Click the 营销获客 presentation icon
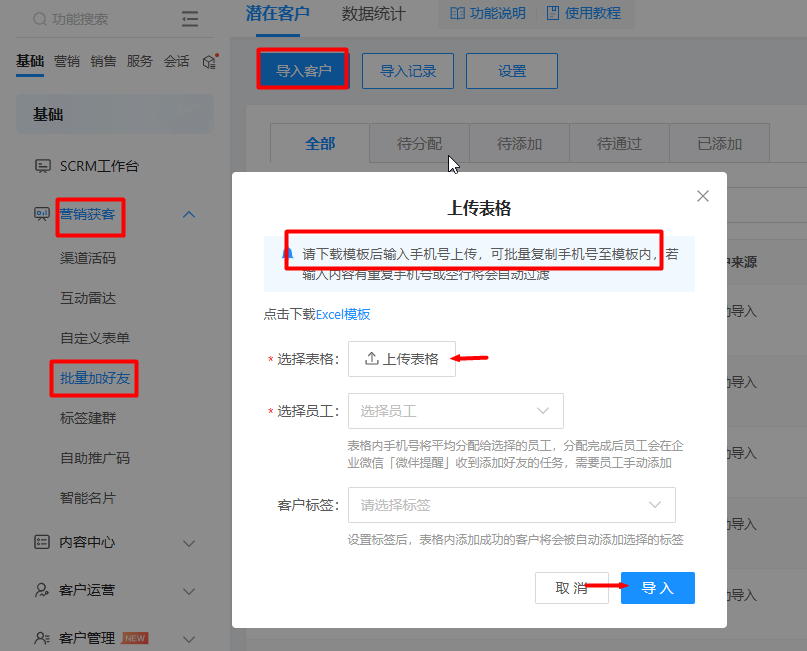Viewport: 807px width, 651px height. tap(42, 214)
